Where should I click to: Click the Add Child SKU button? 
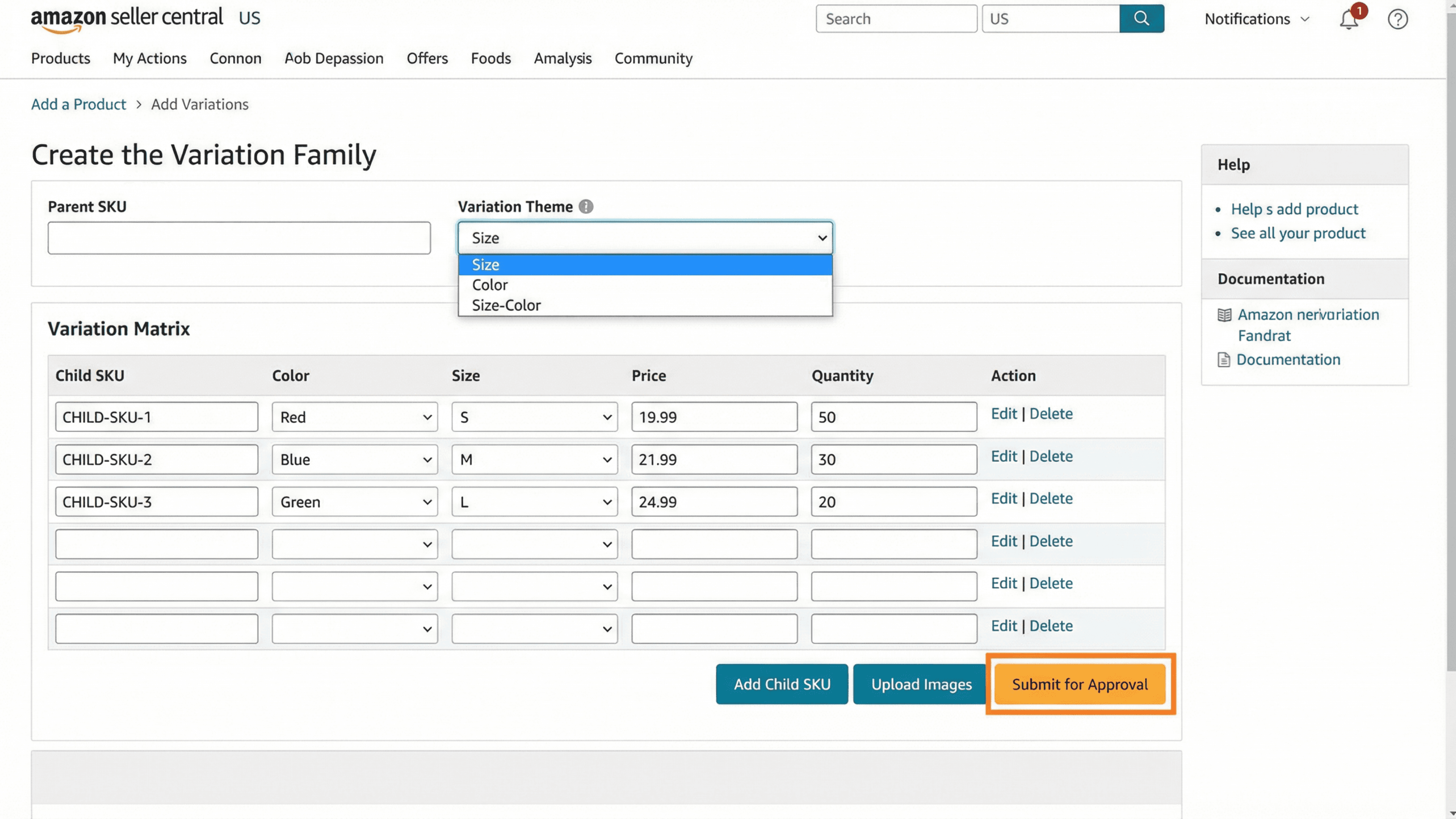click(782, 684)
